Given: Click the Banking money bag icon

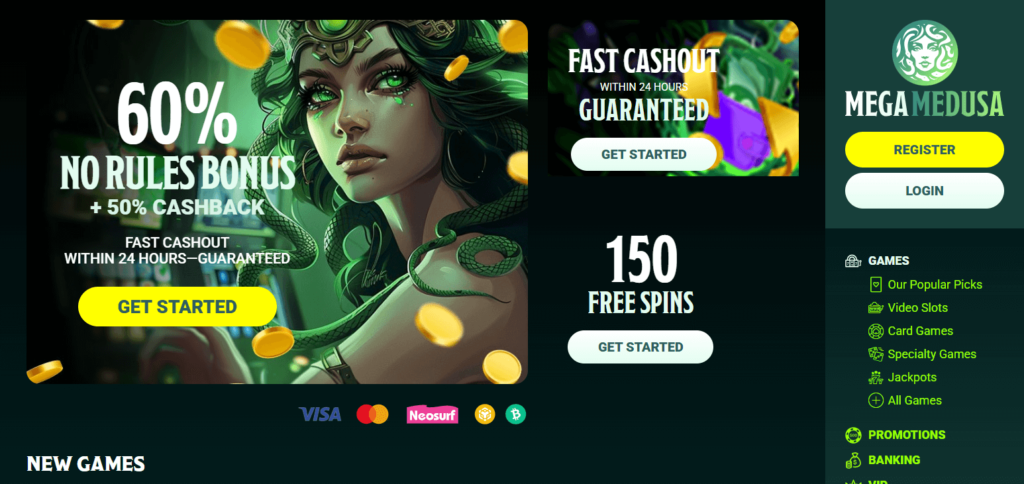Looking at the screenshot, I should [x=853, y=460].
